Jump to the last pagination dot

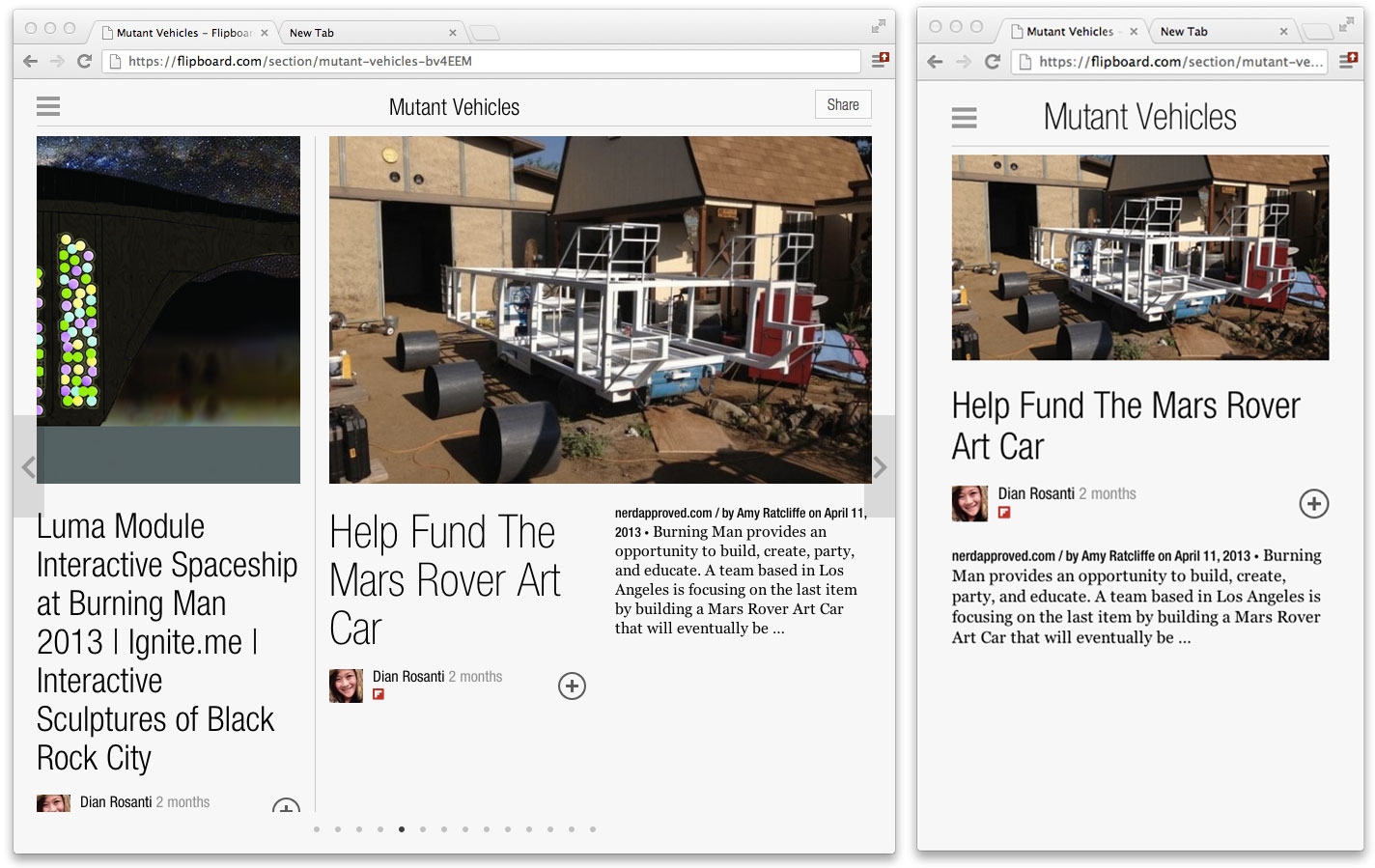(593, 829)
